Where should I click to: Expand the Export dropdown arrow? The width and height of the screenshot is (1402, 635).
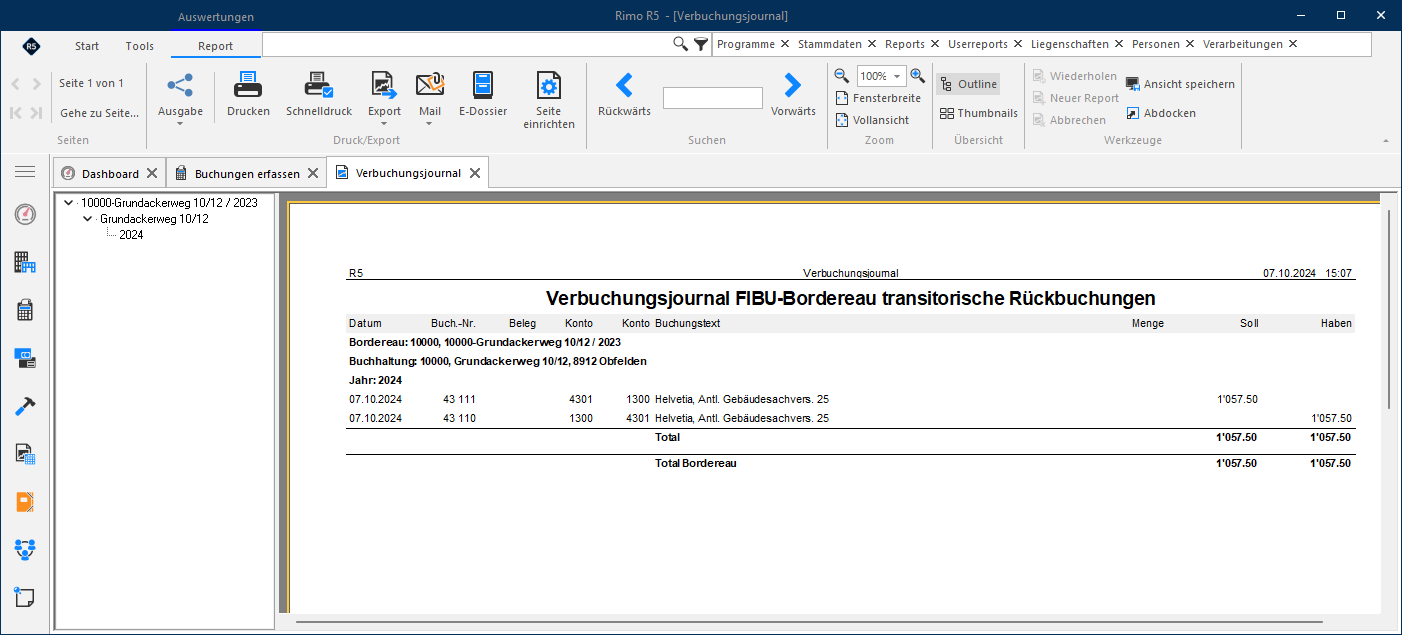(x=384, y=124)
